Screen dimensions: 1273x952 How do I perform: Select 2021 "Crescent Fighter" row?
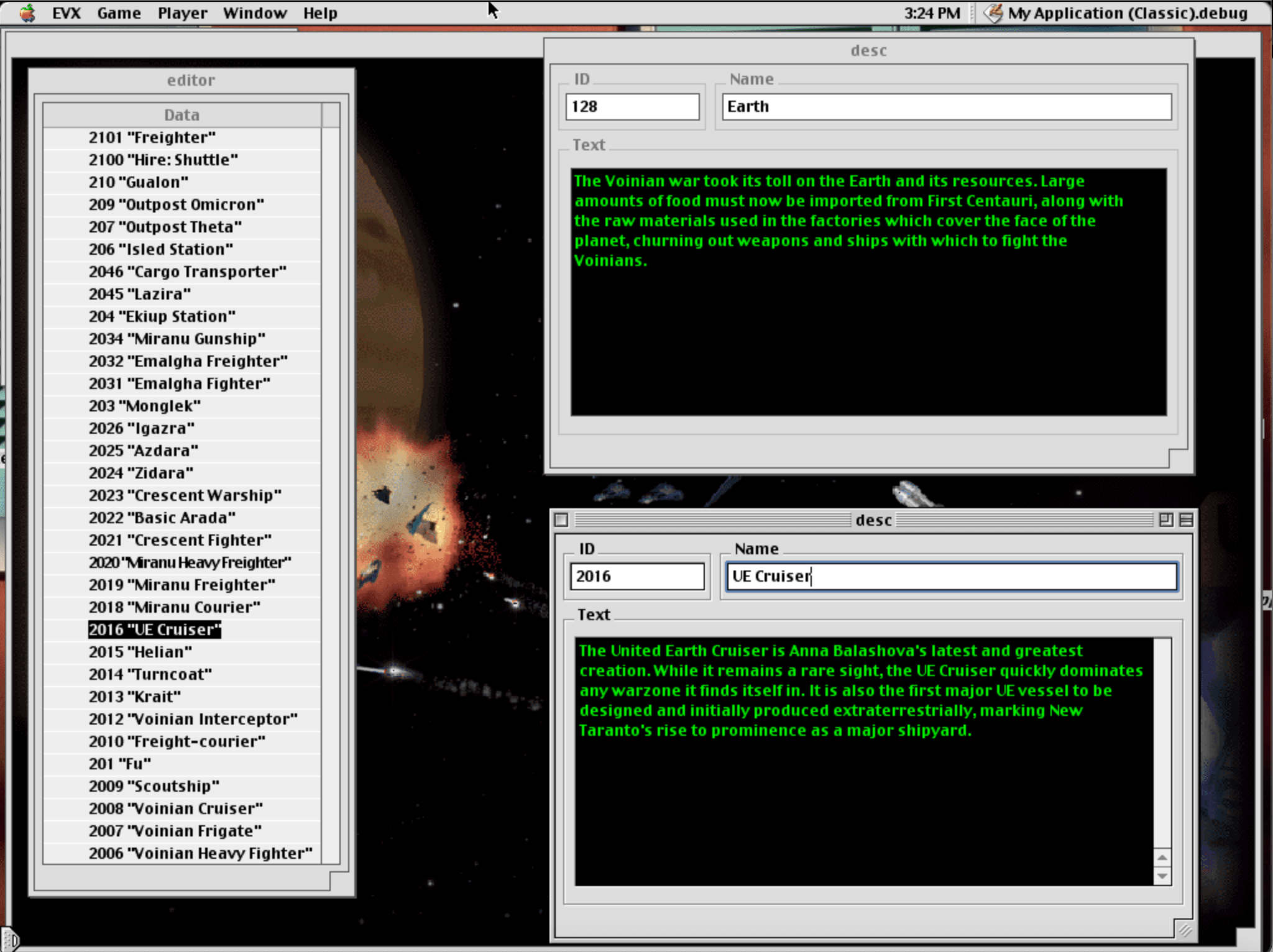tap(182, 540)
